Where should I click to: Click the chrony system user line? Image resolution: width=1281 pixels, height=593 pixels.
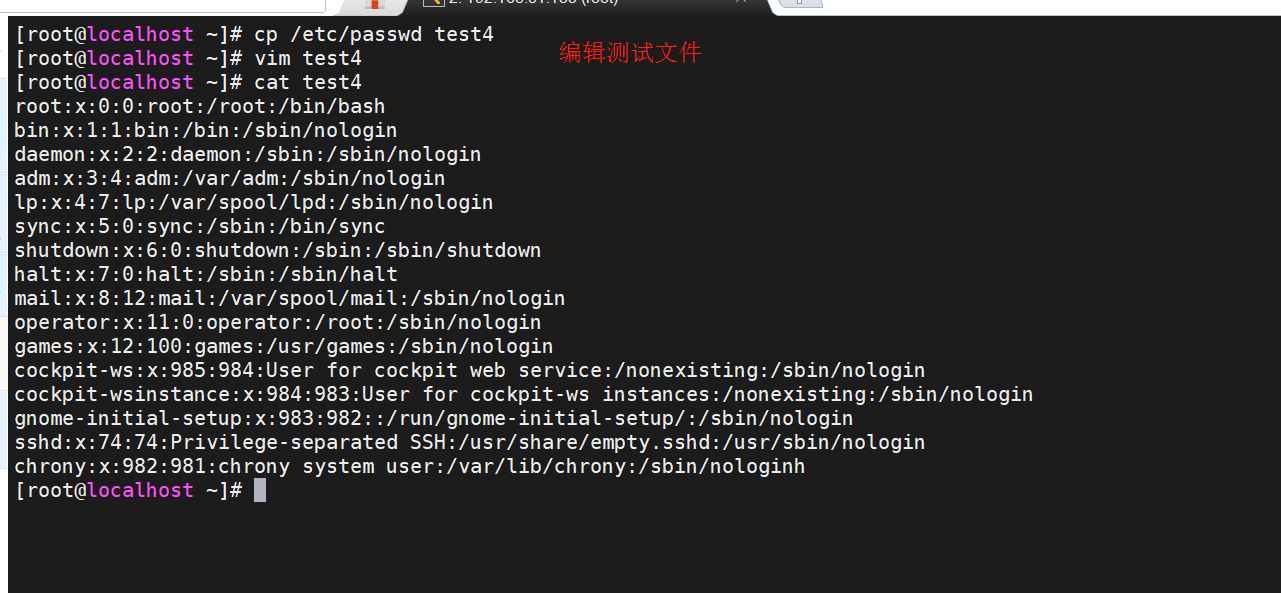click(x=410, y=466)
